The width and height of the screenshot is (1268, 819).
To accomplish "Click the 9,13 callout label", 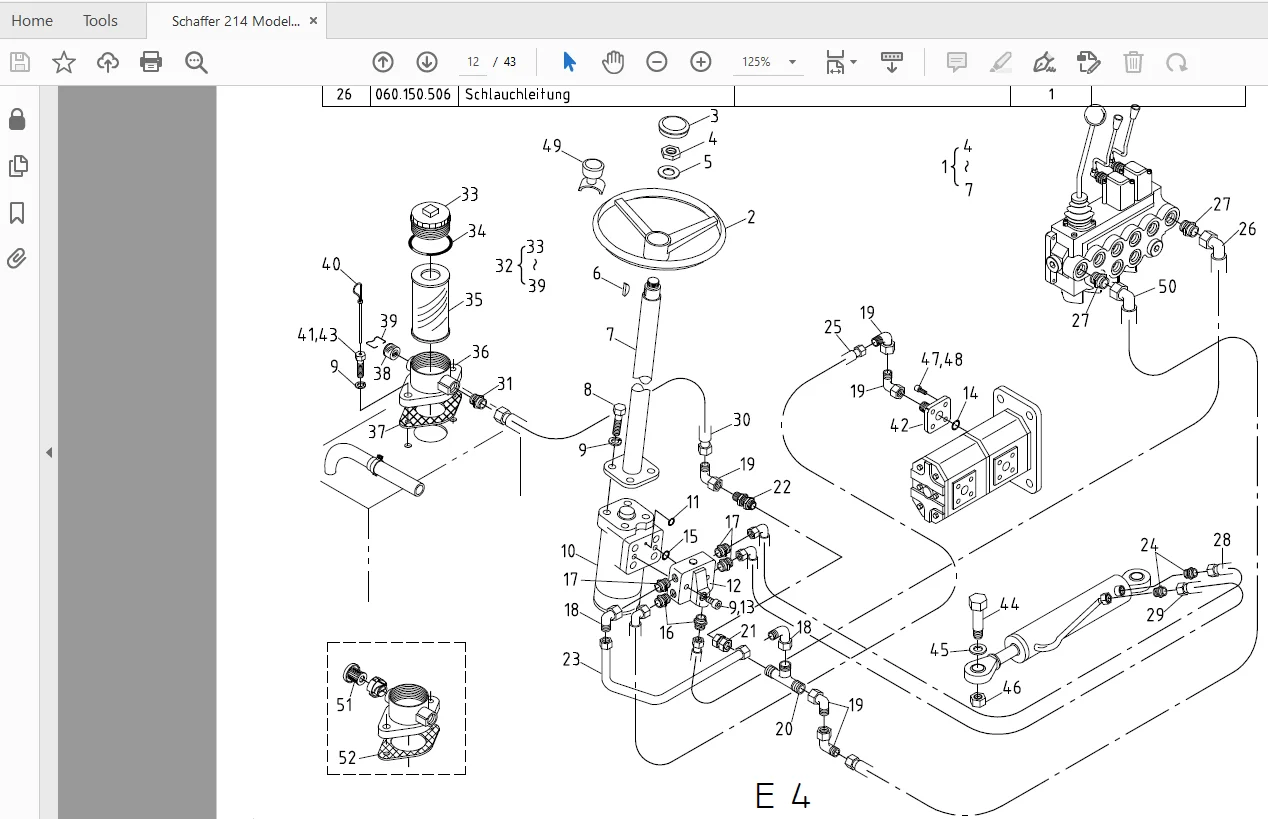I will [x=744, y=606].
